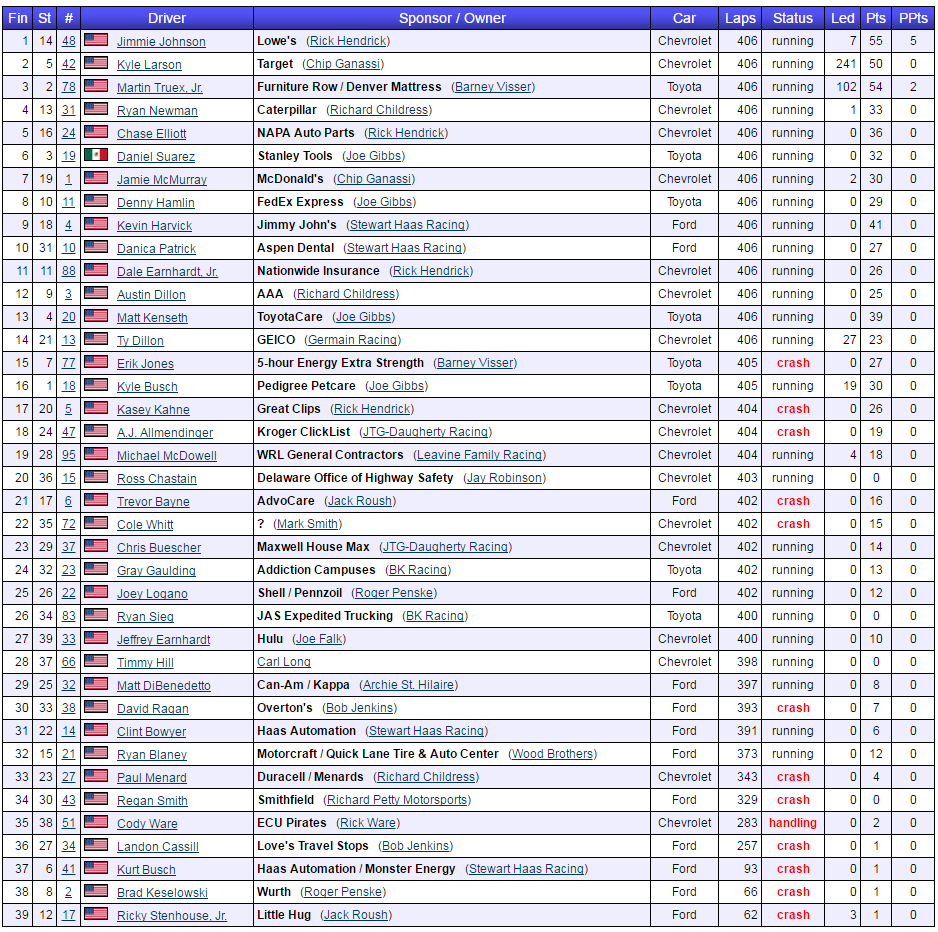Open Stewart Haas Racing link in Jimmy John's row
Image resolution: width=938 pixels, height=932 pixels.
(x=407, y=224)
